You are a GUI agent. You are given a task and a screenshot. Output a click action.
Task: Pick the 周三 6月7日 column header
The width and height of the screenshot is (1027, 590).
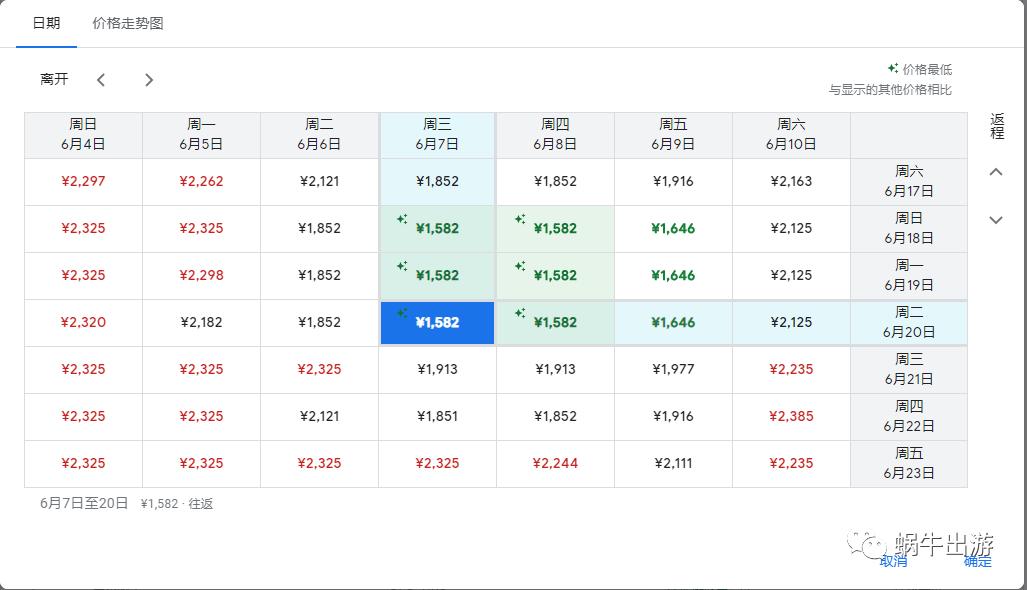tap(437, 133)
